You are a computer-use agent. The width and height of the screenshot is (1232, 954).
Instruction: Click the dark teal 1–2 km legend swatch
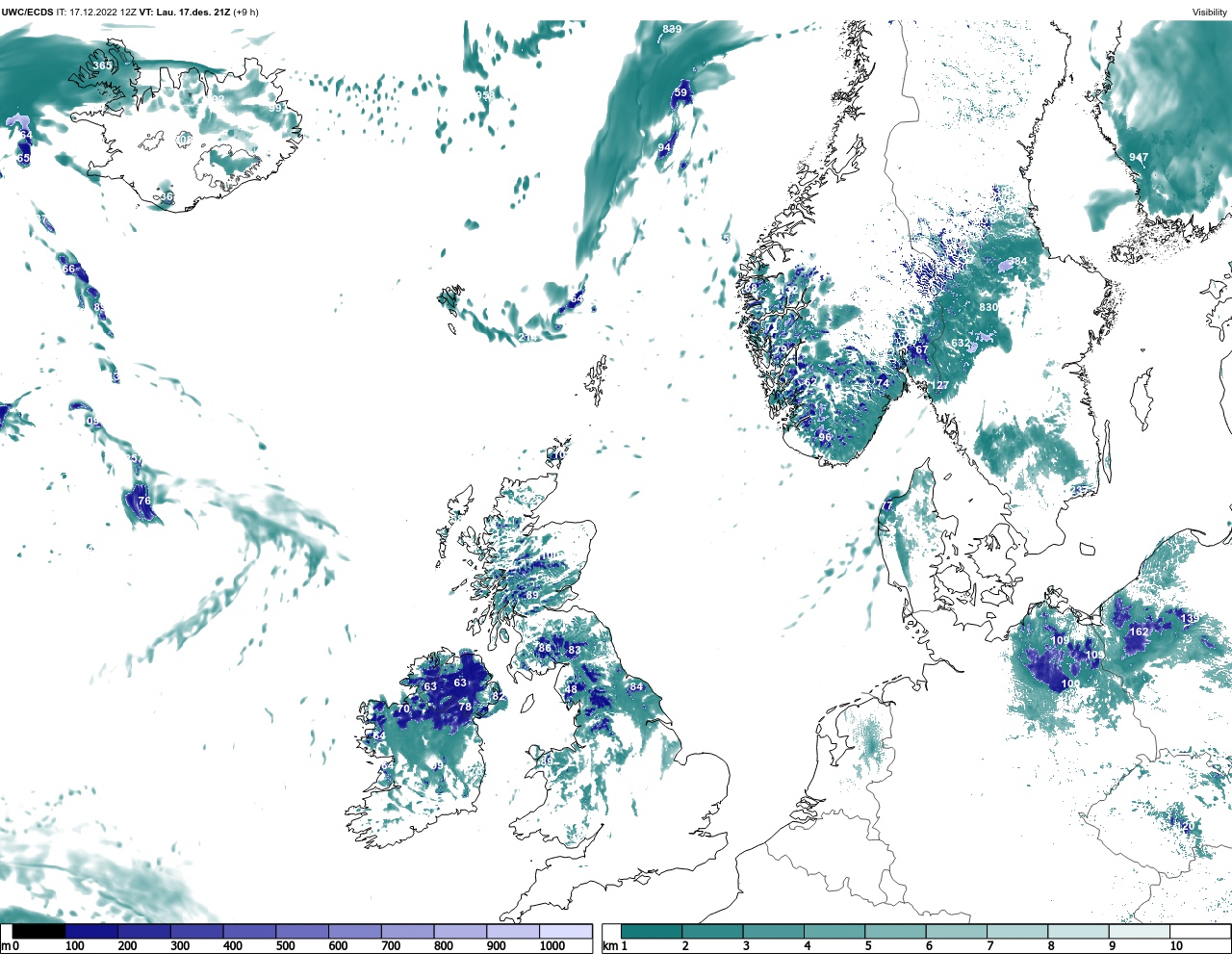pos(652,932)
